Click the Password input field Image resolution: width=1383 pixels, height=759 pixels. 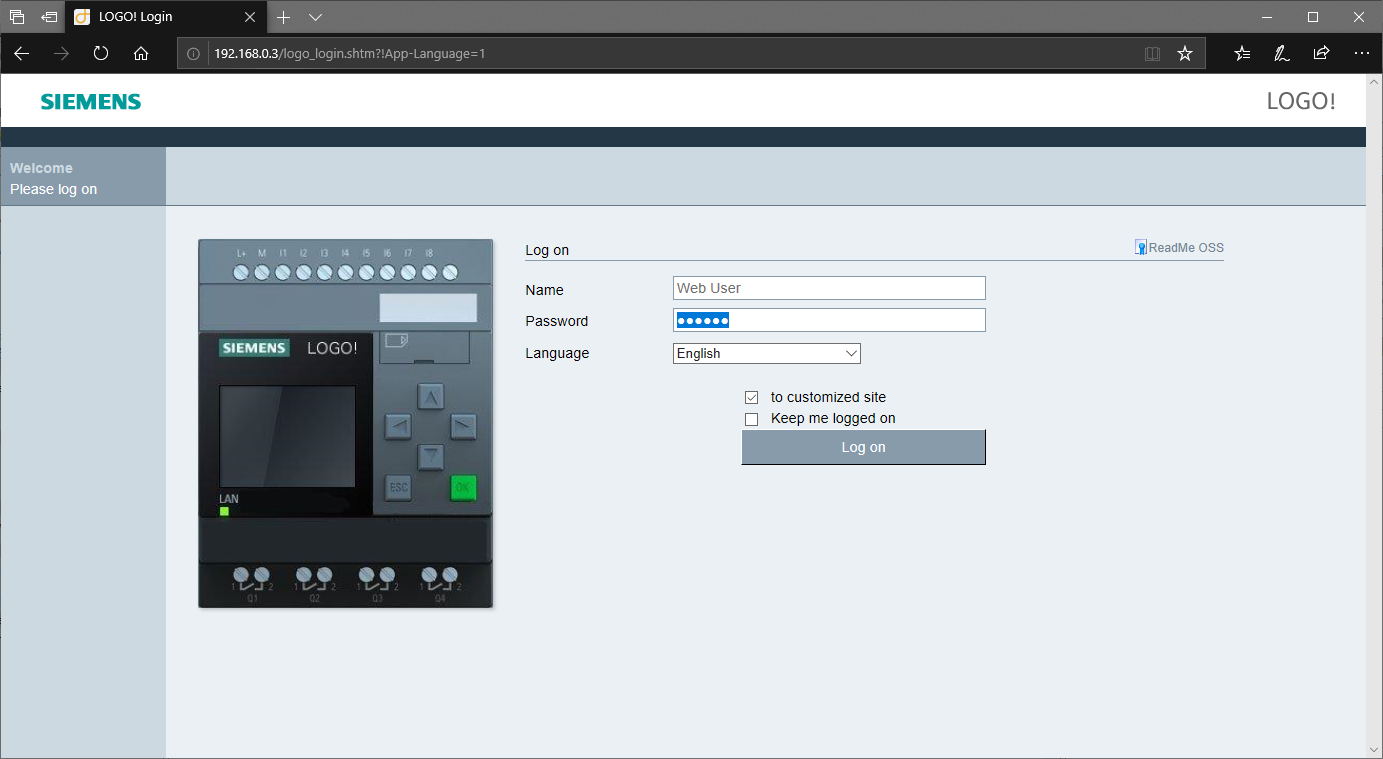[x=829, y=320]
